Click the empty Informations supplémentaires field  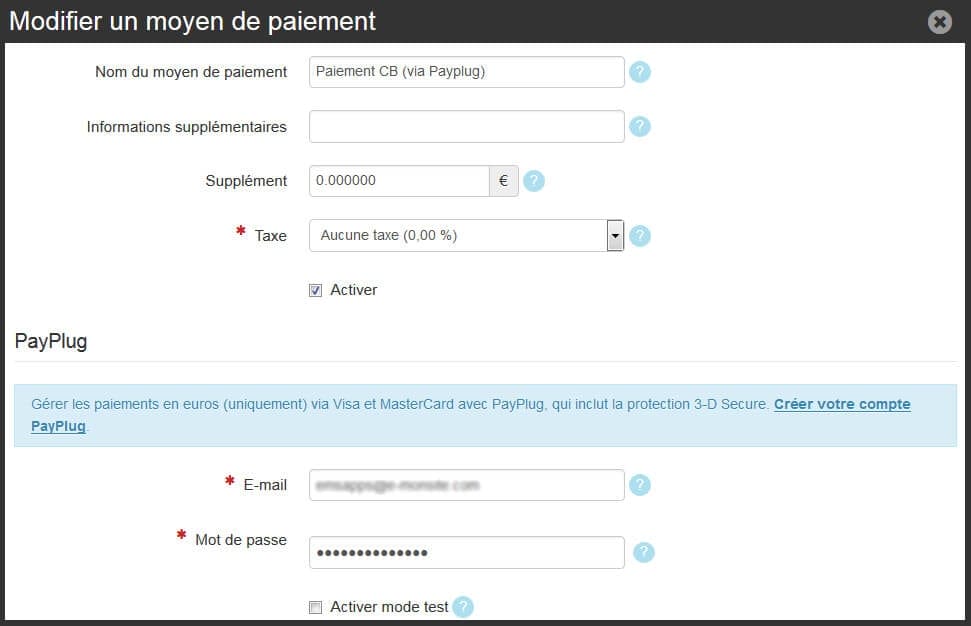coord(466,127)
